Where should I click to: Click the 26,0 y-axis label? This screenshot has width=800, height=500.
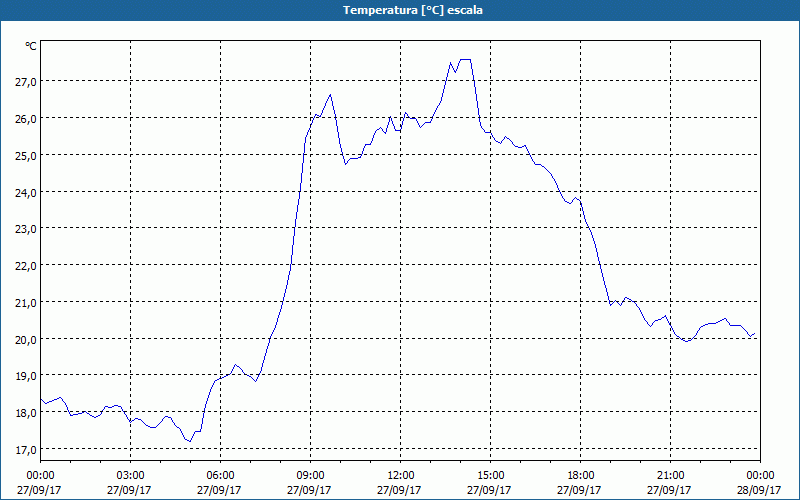pos(26,118)
